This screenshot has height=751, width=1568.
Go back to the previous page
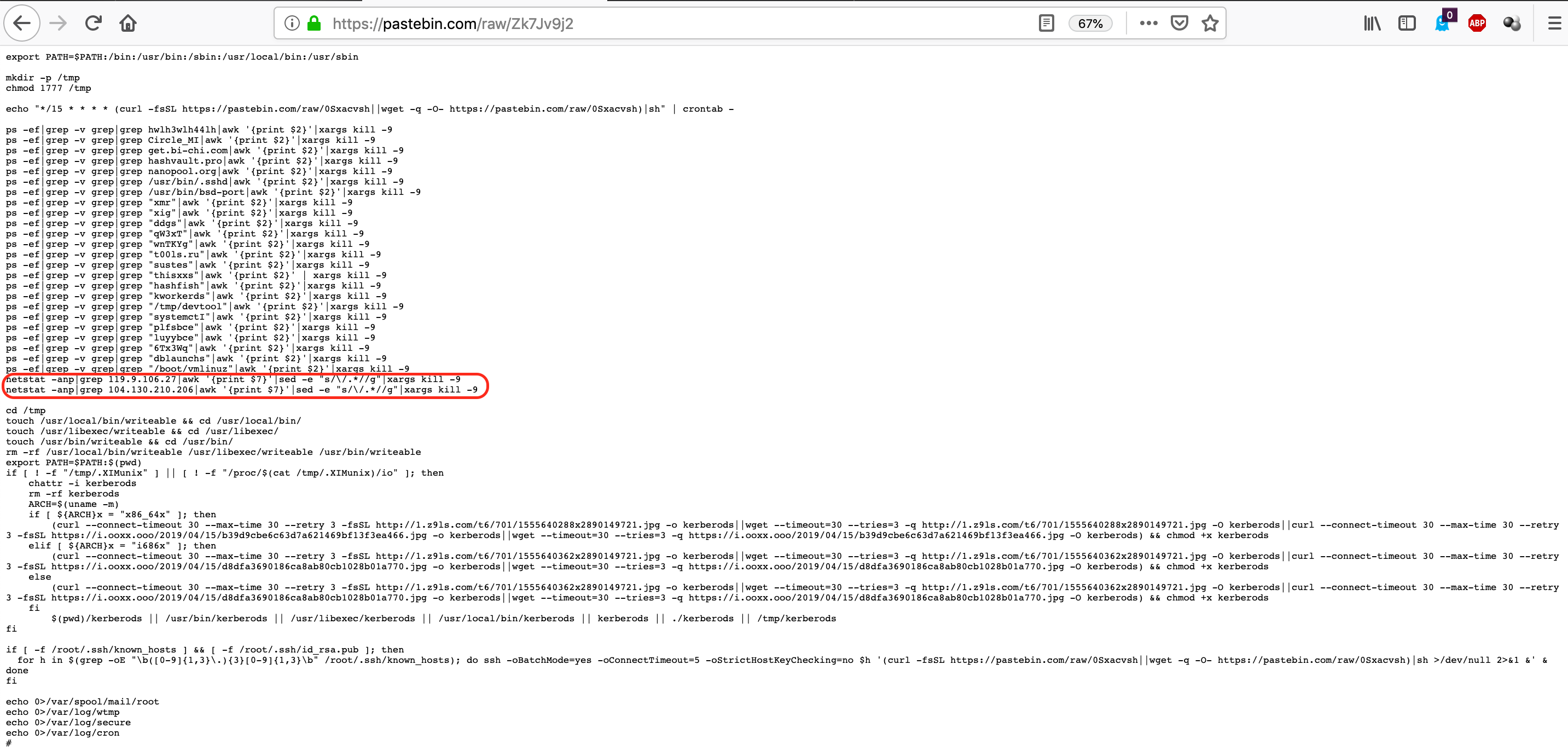22,23
